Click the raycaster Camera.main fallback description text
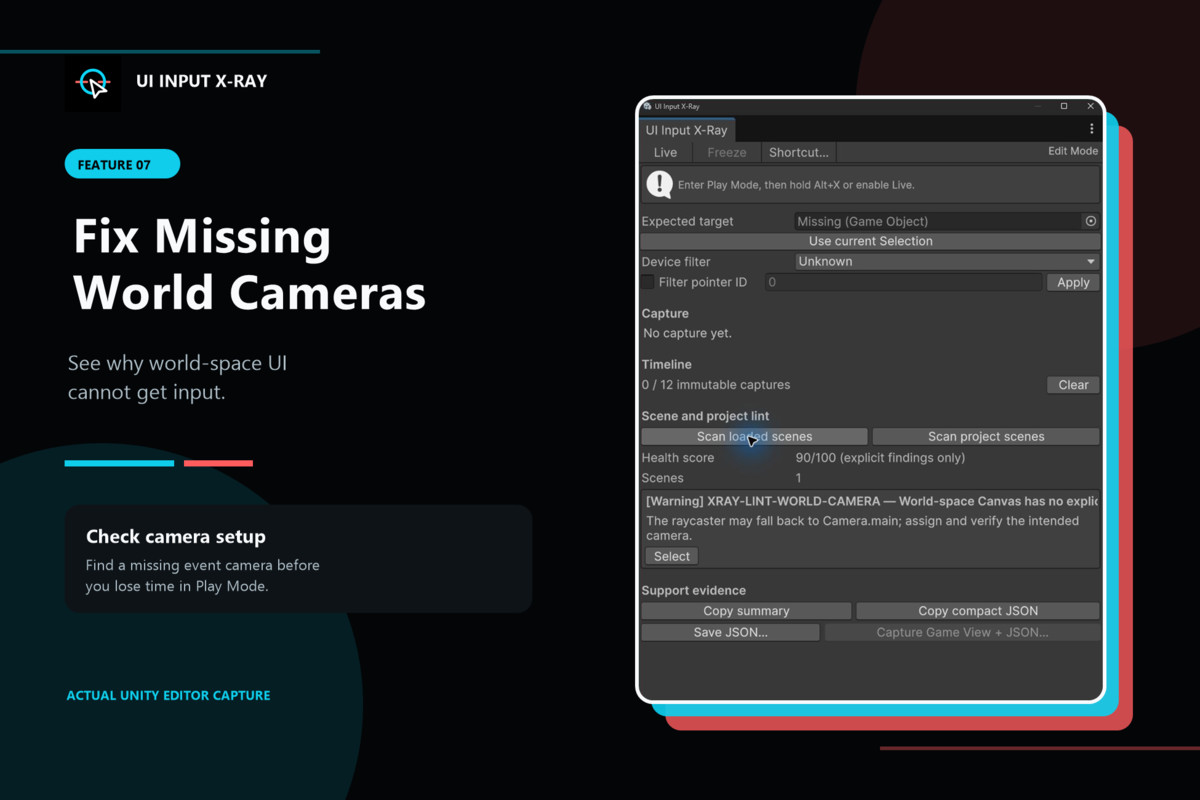This screenshot has width=1200, height=800. [x=863, y=528]
